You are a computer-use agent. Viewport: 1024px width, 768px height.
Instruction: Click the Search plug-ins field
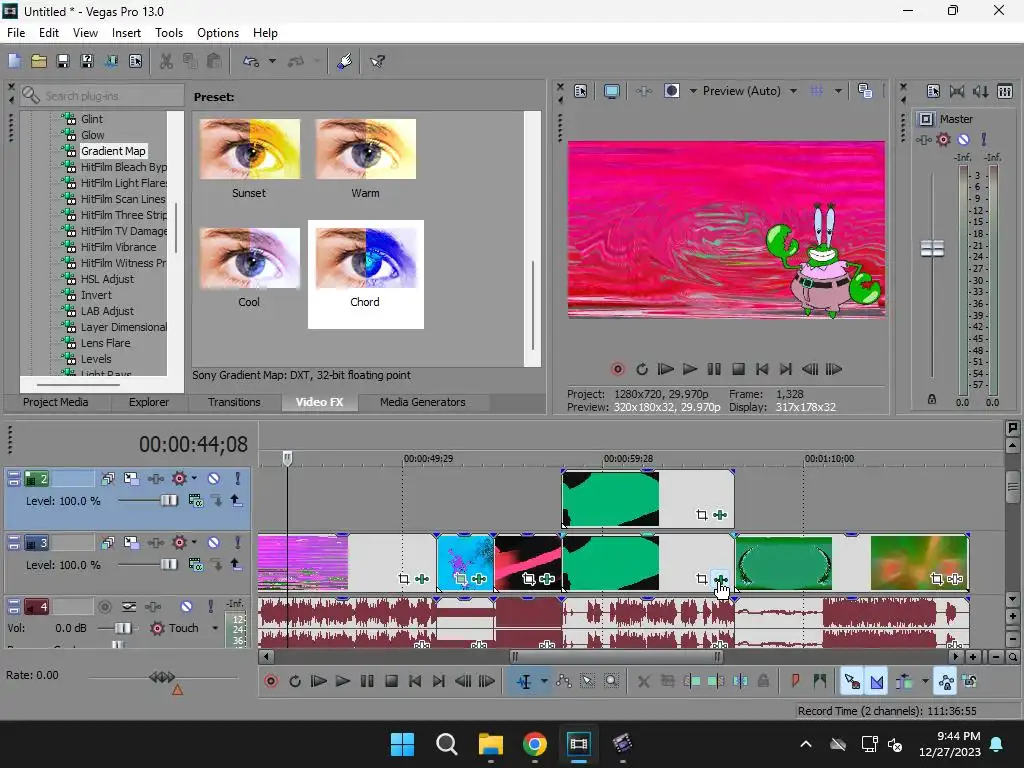pyautogui.click(x=102, y=96)
